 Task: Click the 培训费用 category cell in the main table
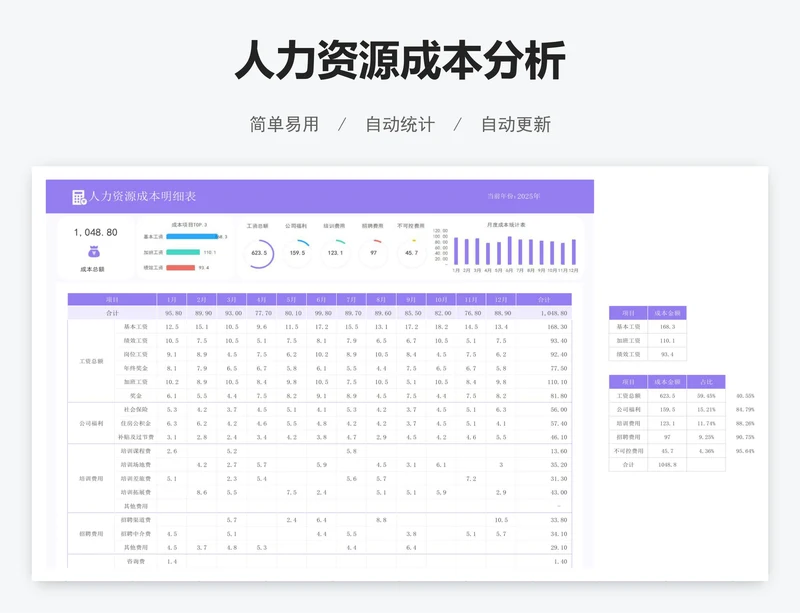click(91, 479)
